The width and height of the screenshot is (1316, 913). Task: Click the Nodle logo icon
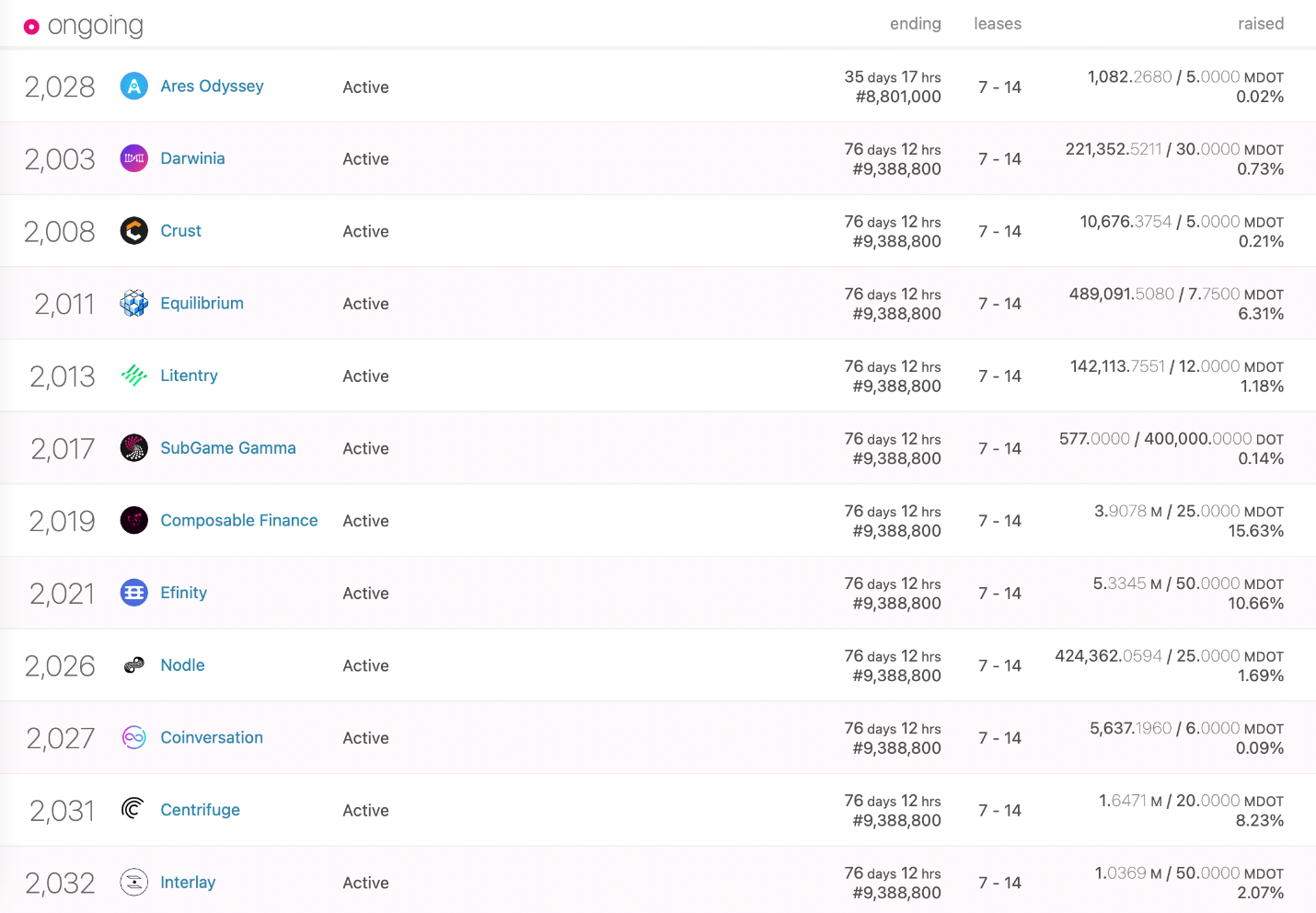pyautogui.click(x=134, y=665)
